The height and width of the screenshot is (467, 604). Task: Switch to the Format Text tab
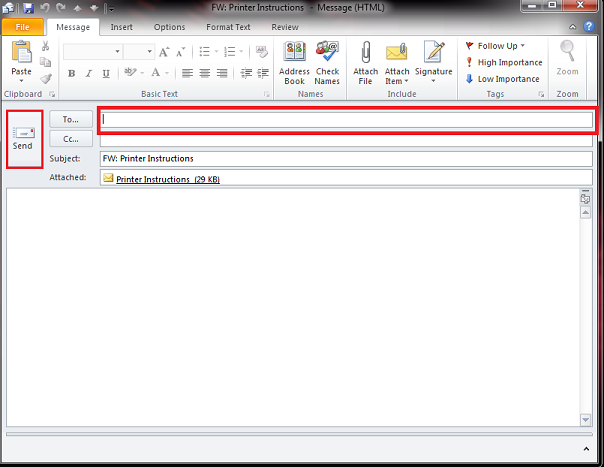tap(228, 27)
